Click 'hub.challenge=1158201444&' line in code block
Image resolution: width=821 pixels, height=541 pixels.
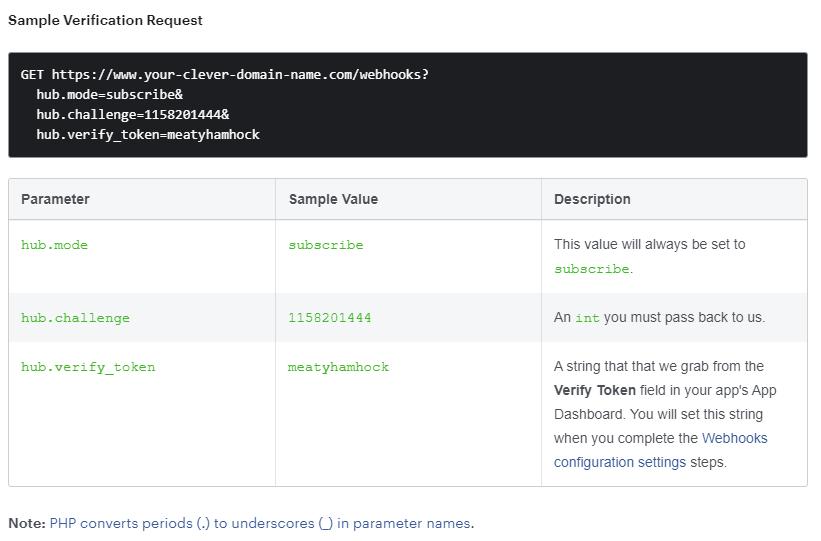click(x=132, y=115)
